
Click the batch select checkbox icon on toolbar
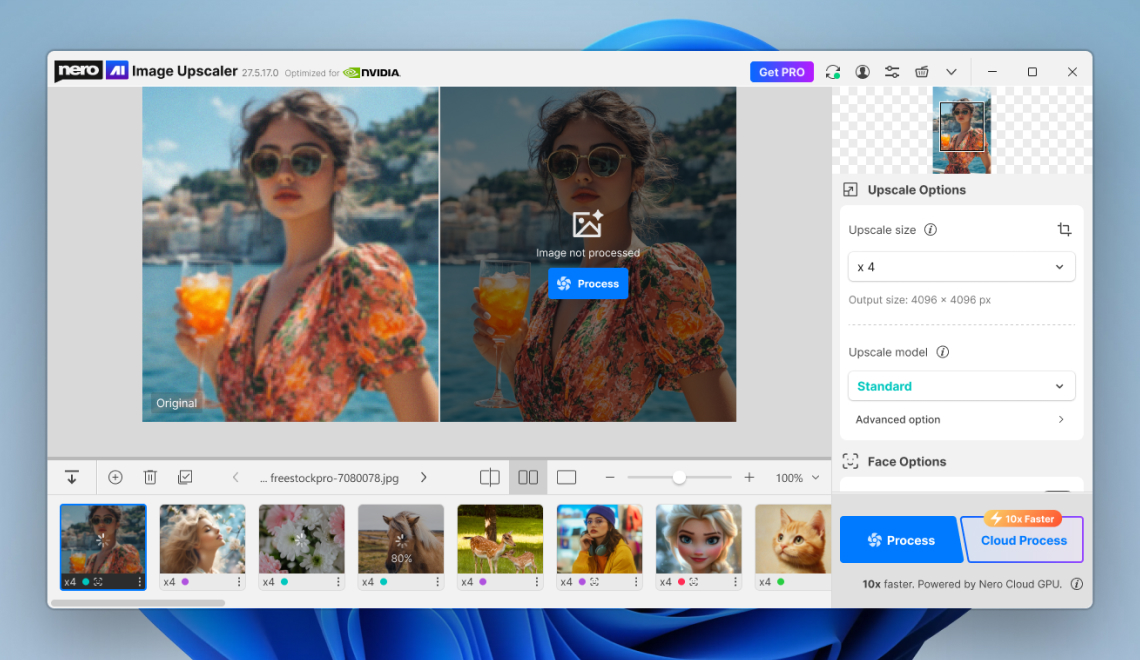pos(185,477)
